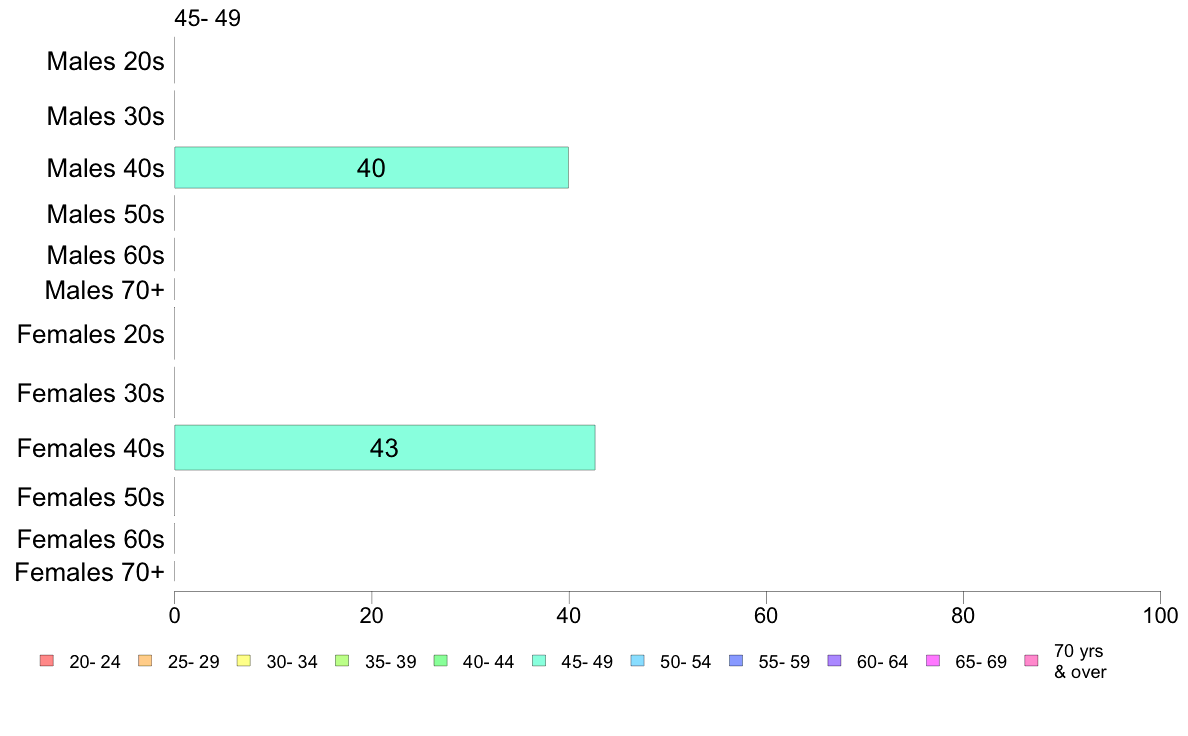Click the Males 20s row label
The height and width of the screenshot is (736, 1188).
[x=105, y=61]
